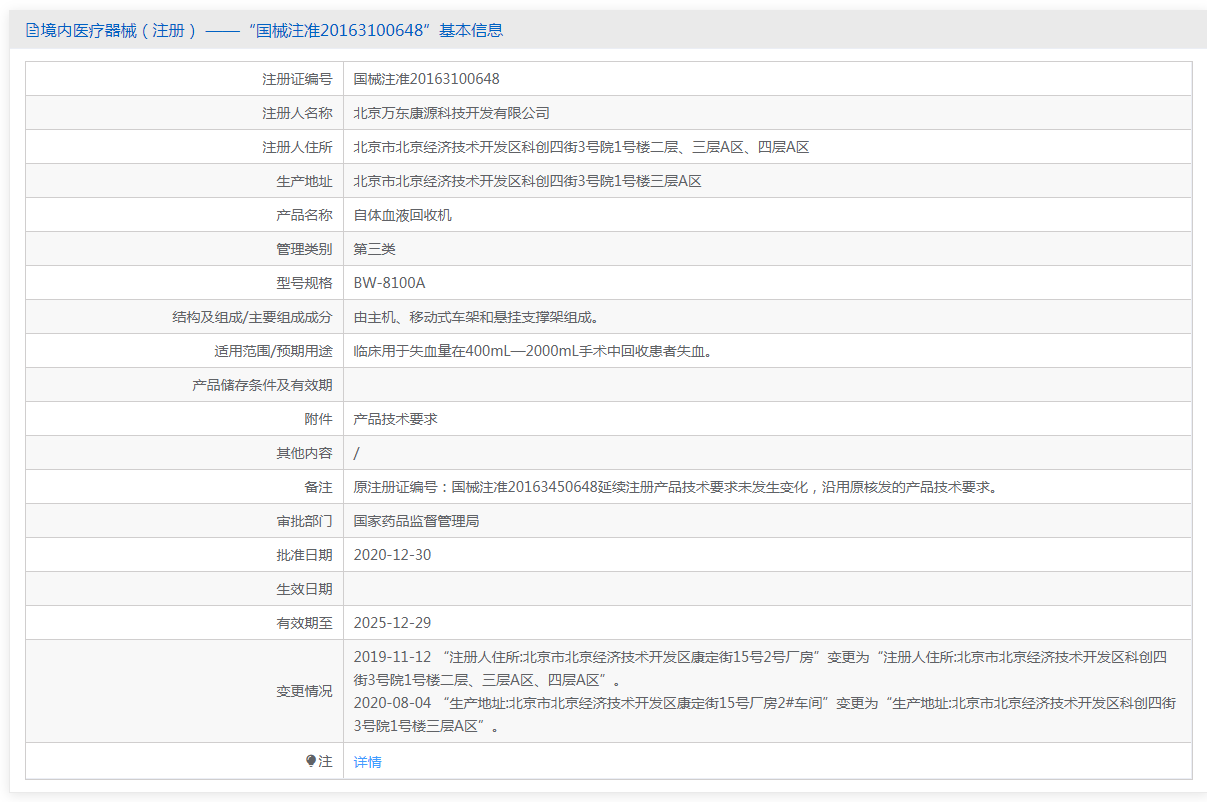Click the 第三类 management category value
Image resolution: width=1207 pixels, height=802 pixels.
[374, 249]
